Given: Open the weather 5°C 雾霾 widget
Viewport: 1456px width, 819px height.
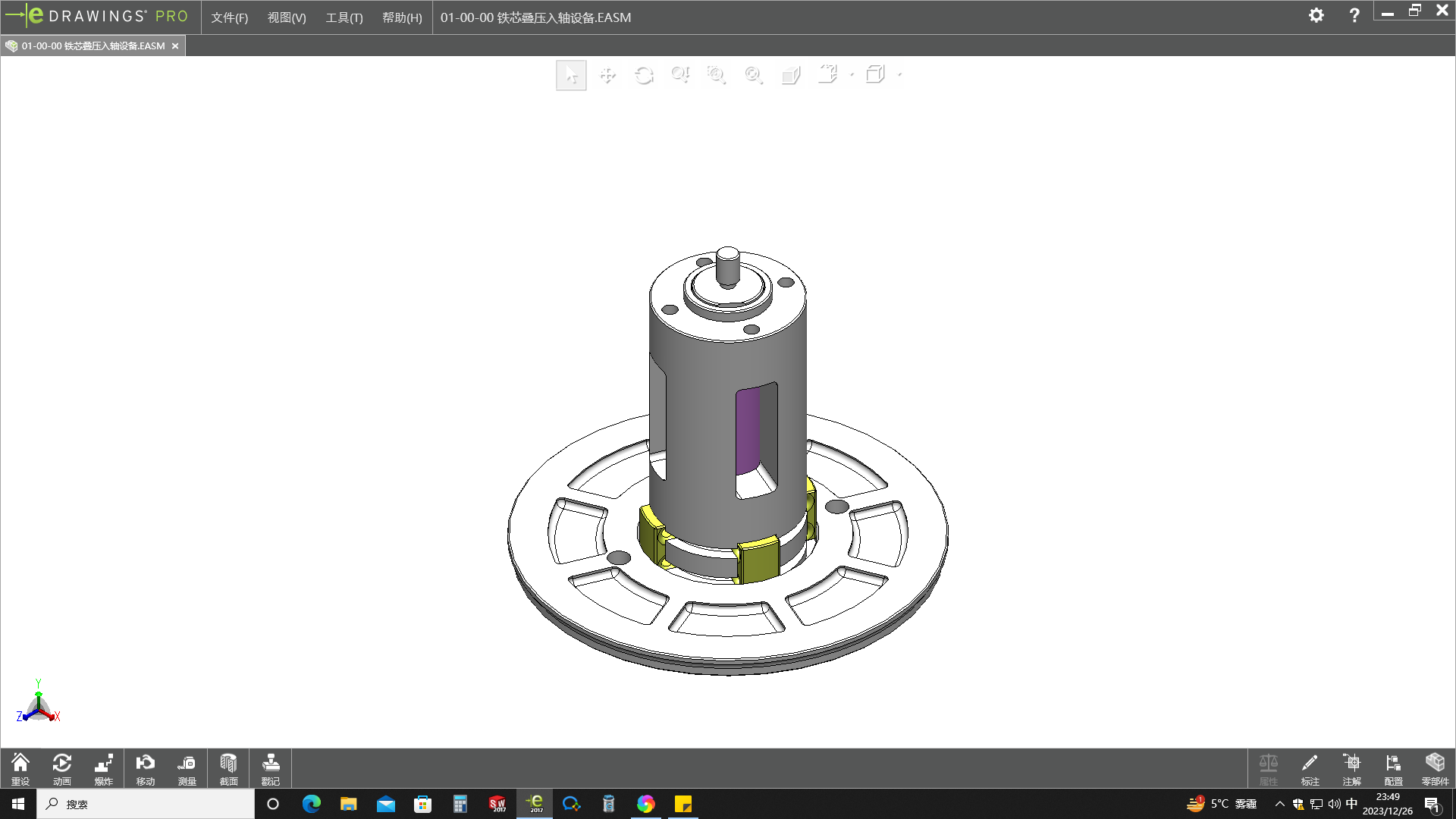Looking at the screenshot, I should pyautogui.click(x=1222, y=804).
